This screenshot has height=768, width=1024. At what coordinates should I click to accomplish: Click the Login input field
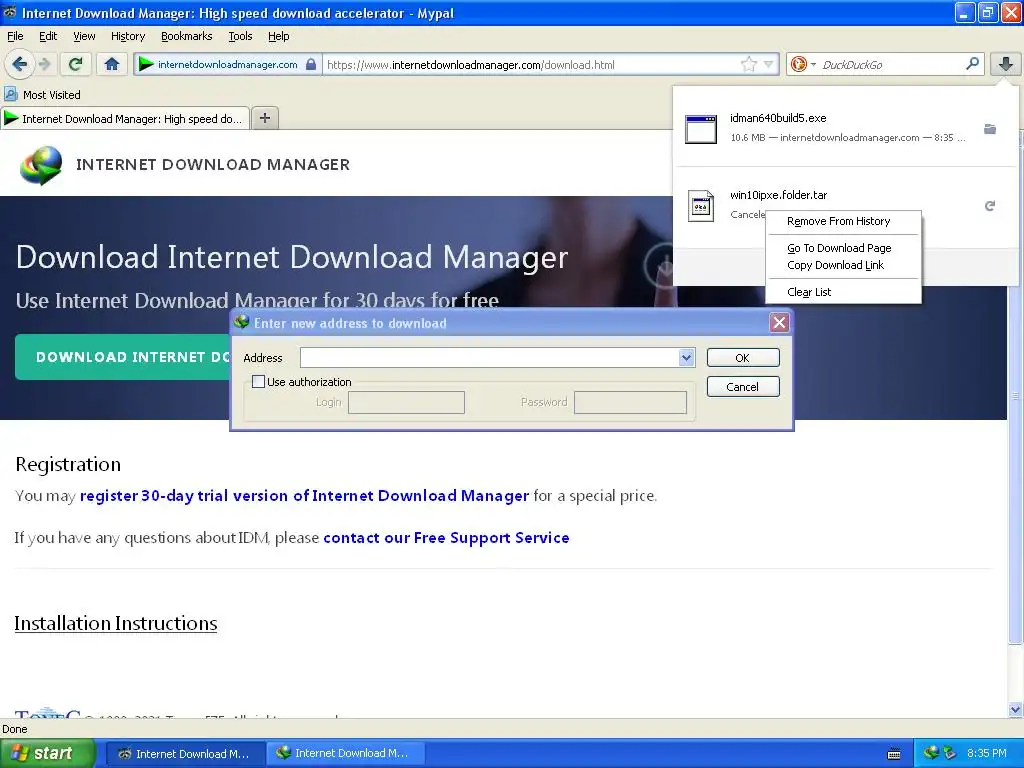[x=406, y=402]
